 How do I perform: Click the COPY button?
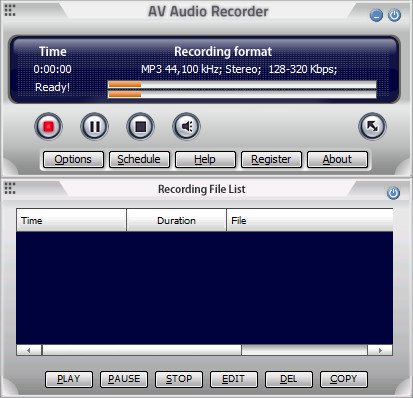pyautogui.click(x=344, y=379)
